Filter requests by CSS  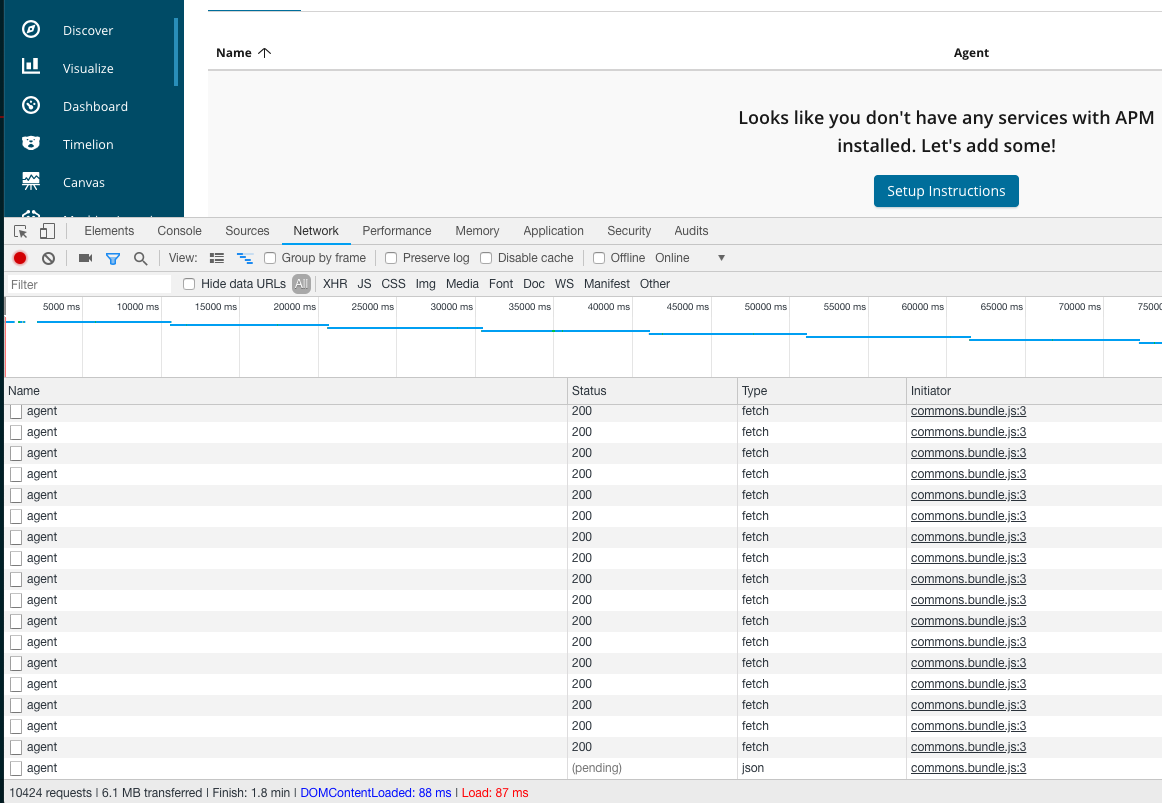coord(394,284)
